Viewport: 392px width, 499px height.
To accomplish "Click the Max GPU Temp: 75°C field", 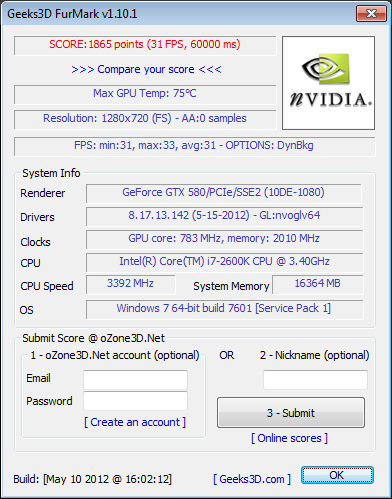I will point(145,94).
